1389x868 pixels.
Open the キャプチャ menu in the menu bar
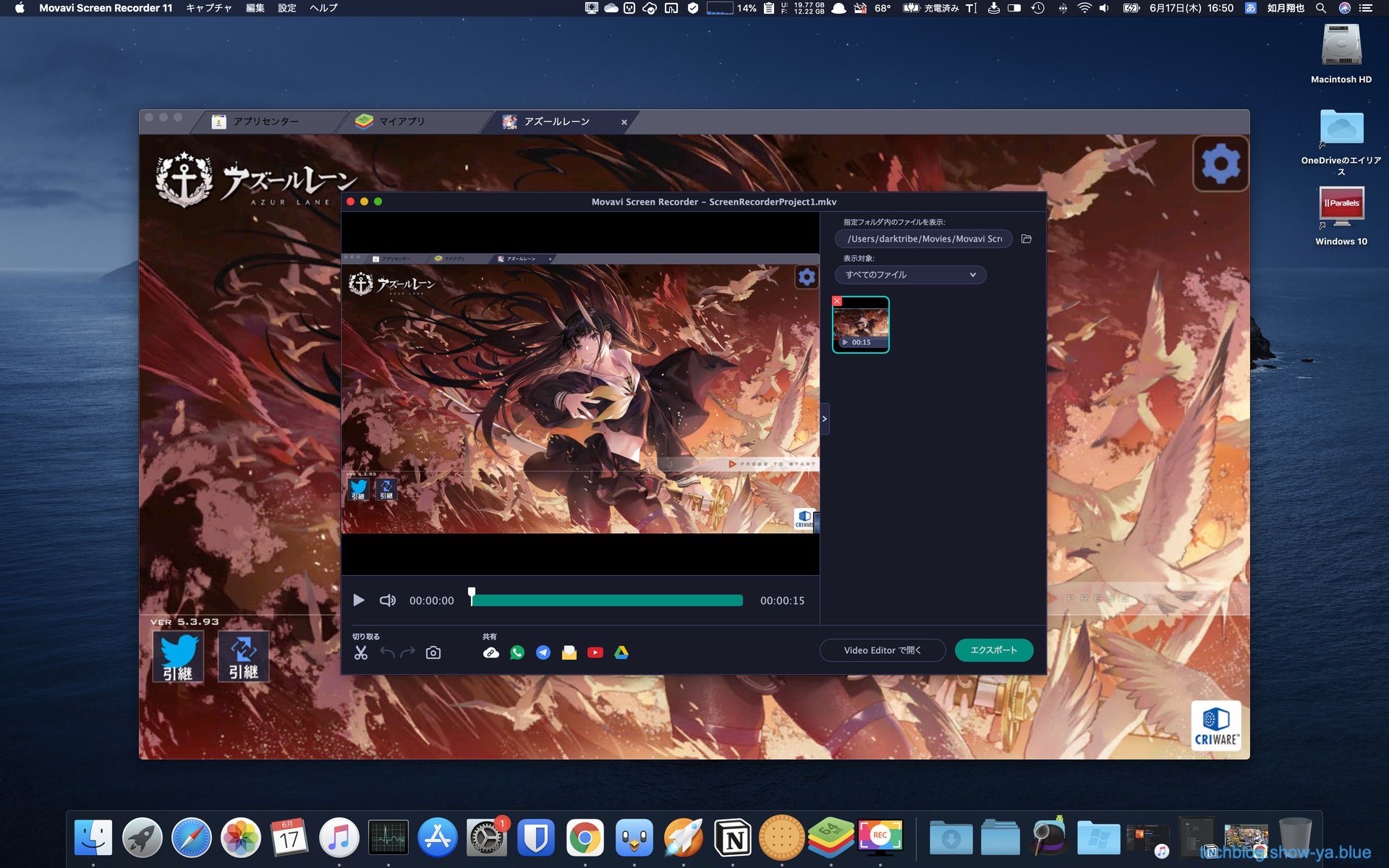208,8
